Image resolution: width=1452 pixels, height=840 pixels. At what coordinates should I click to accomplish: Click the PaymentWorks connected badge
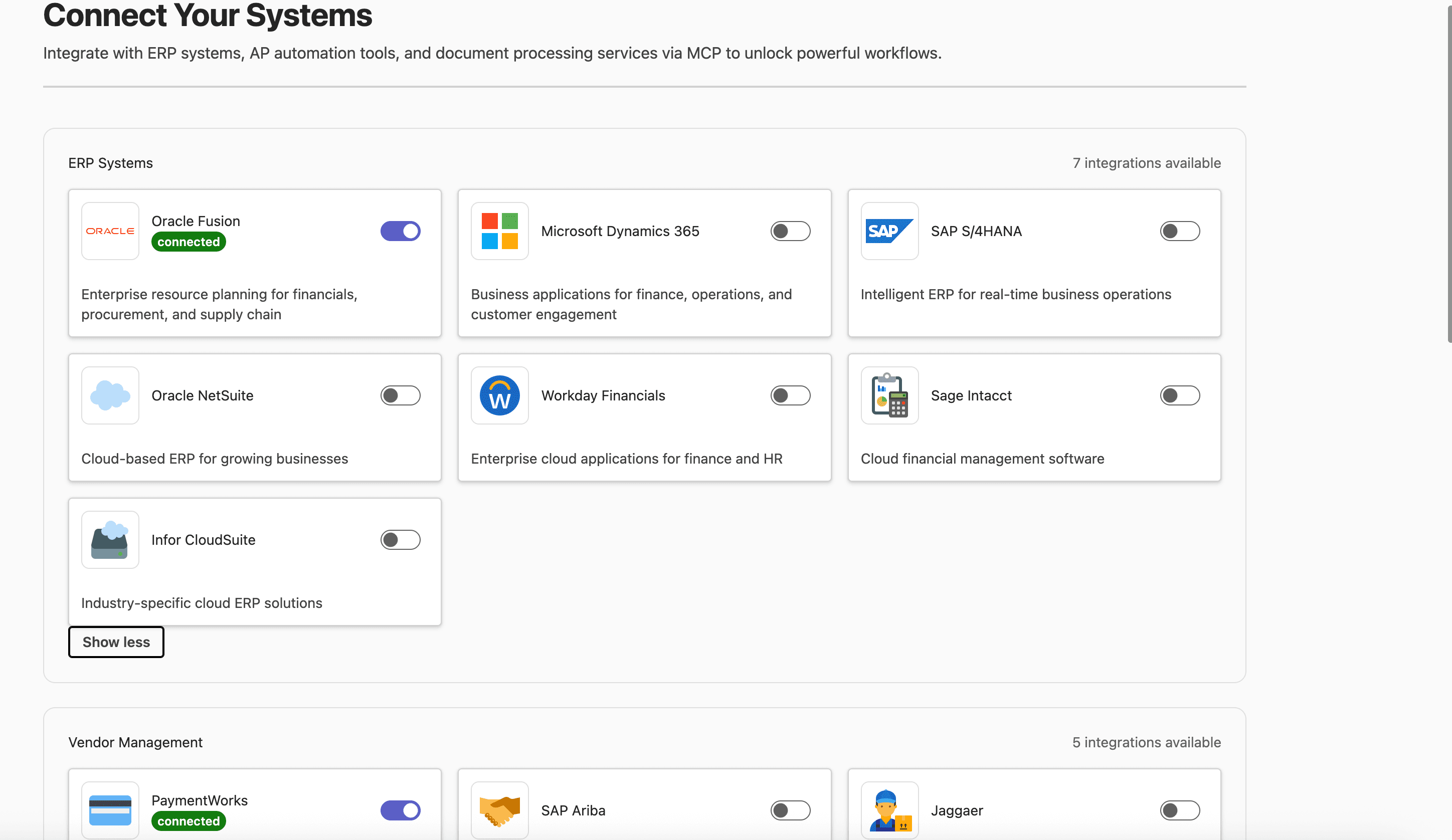[189, 821]
